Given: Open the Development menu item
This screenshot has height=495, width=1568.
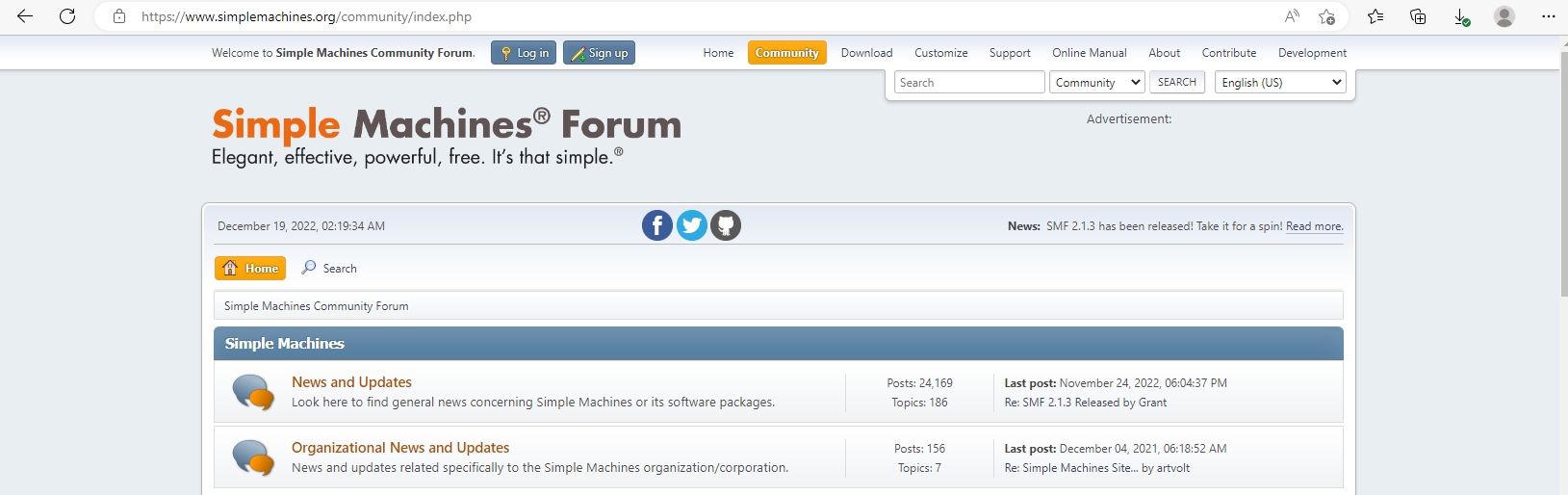Looking at the screenshot, I should (x=1312, y=53).
